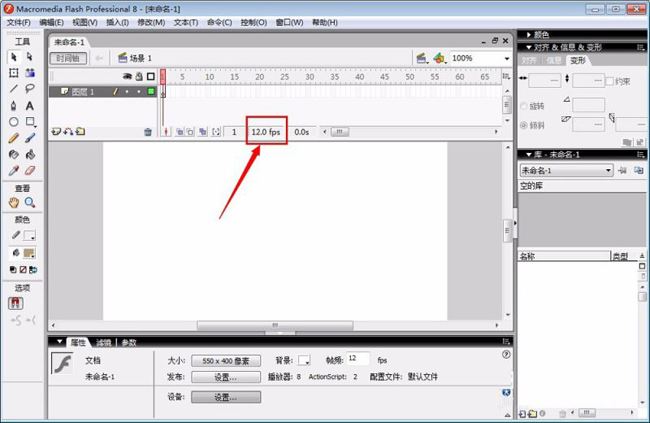
Task: Click frame 20 on the timeline ruler
Action: [x=260, y=77]
